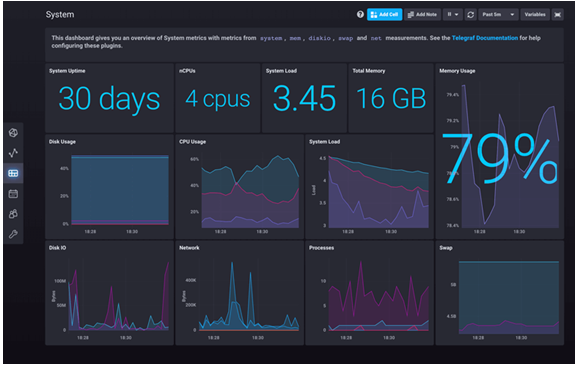Click the Disk Usage cell title

[x=62, y=142]
